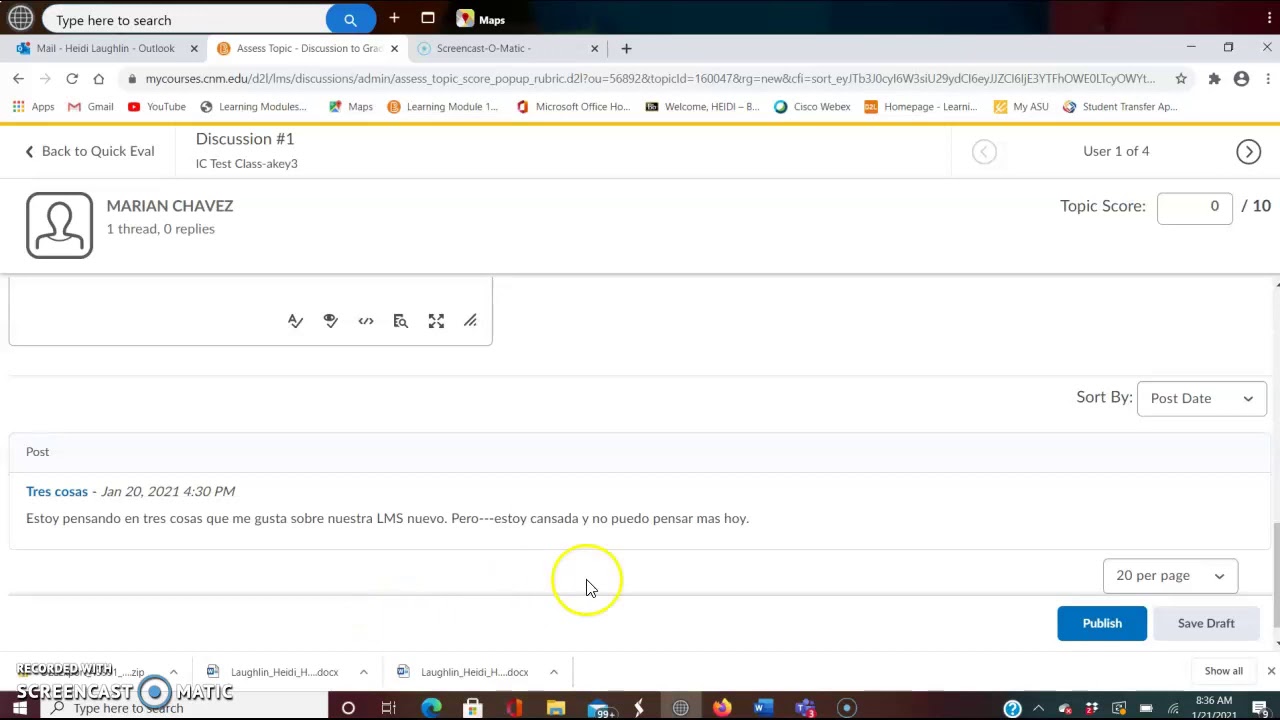1280x720 pixels.
Task: Click Marian Chavez profile avatar
Action: (x=59, y=225)
